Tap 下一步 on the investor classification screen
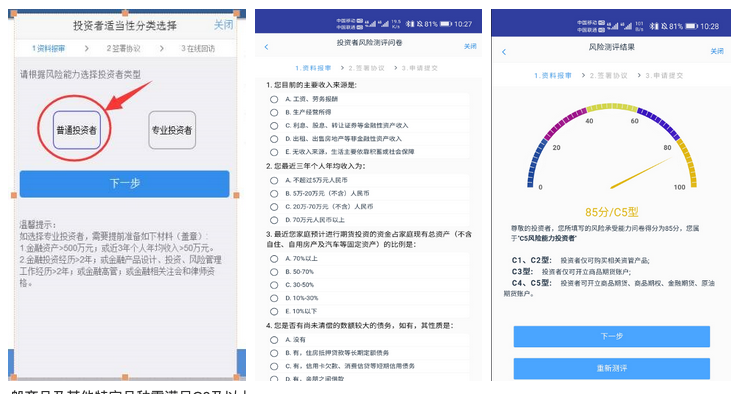The image size is (744, 394). pos(124,184)
